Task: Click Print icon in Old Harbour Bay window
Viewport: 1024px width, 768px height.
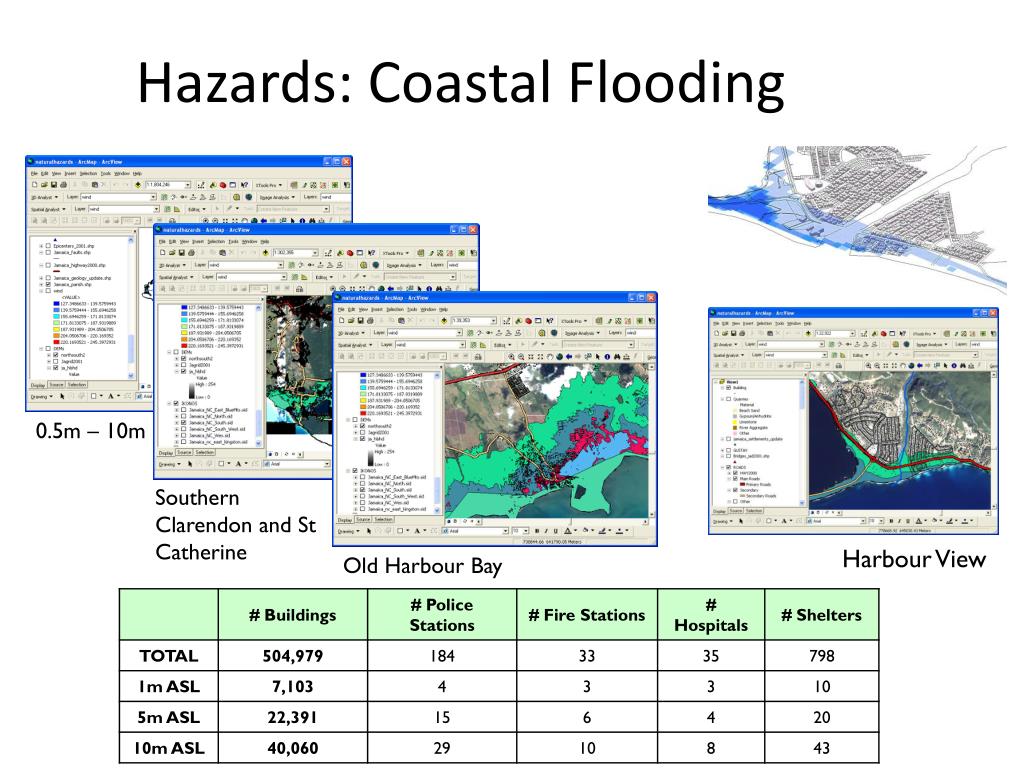Action: [x=370, y=321]
